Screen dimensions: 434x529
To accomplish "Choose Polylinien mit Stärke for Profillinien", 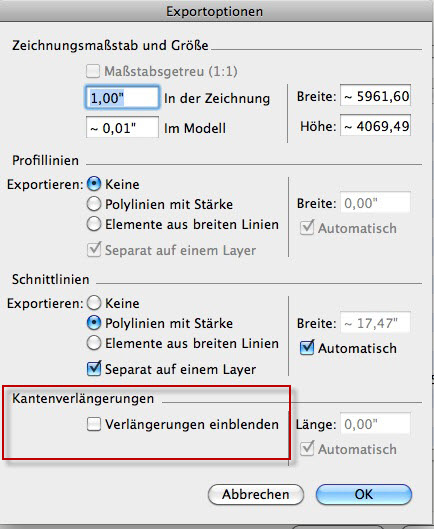I will (94, 204).
